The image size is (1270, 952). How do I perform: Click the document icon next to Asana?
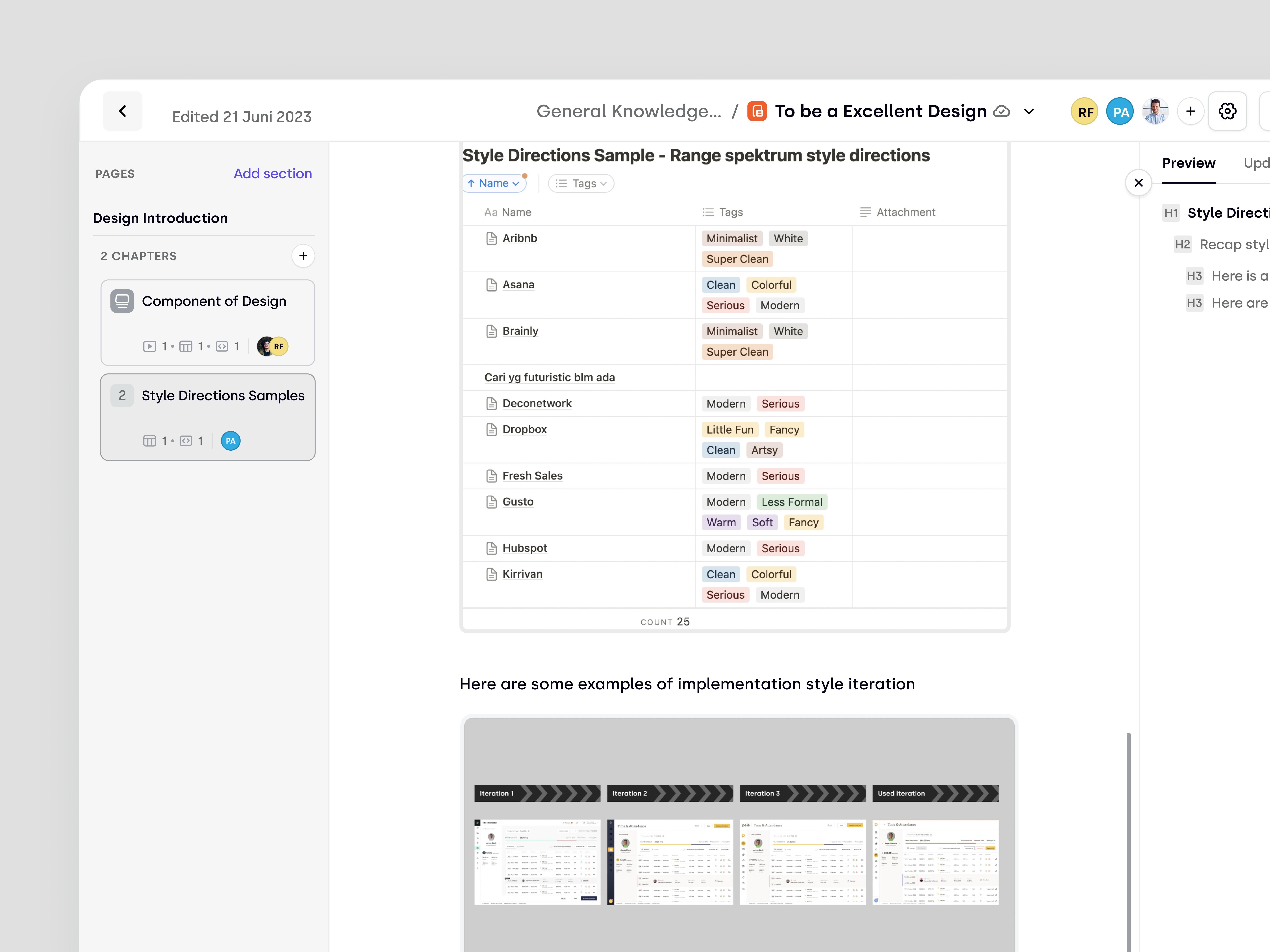point(492,285)
